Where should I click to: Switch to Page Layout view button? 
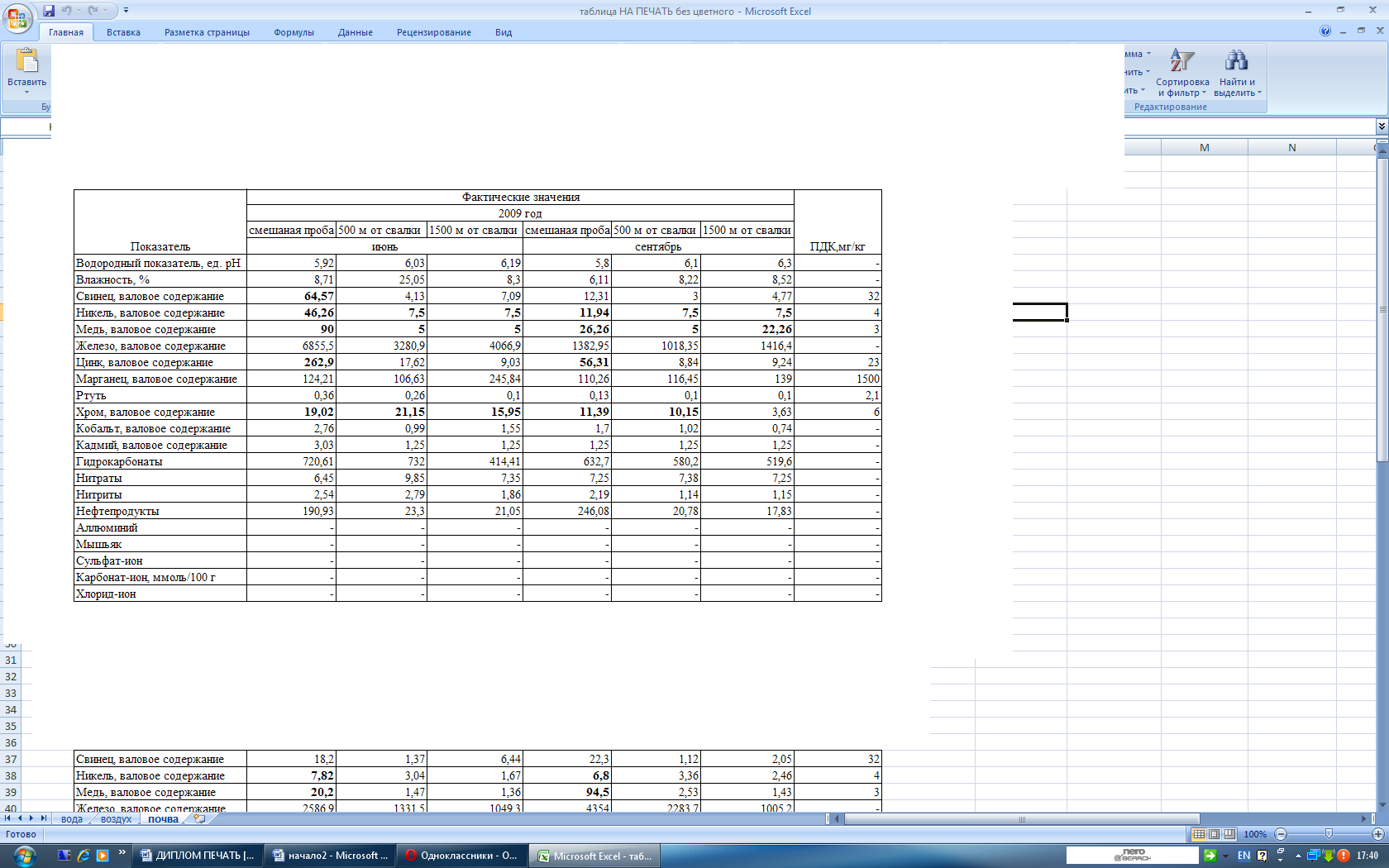tap(1214, 834)
